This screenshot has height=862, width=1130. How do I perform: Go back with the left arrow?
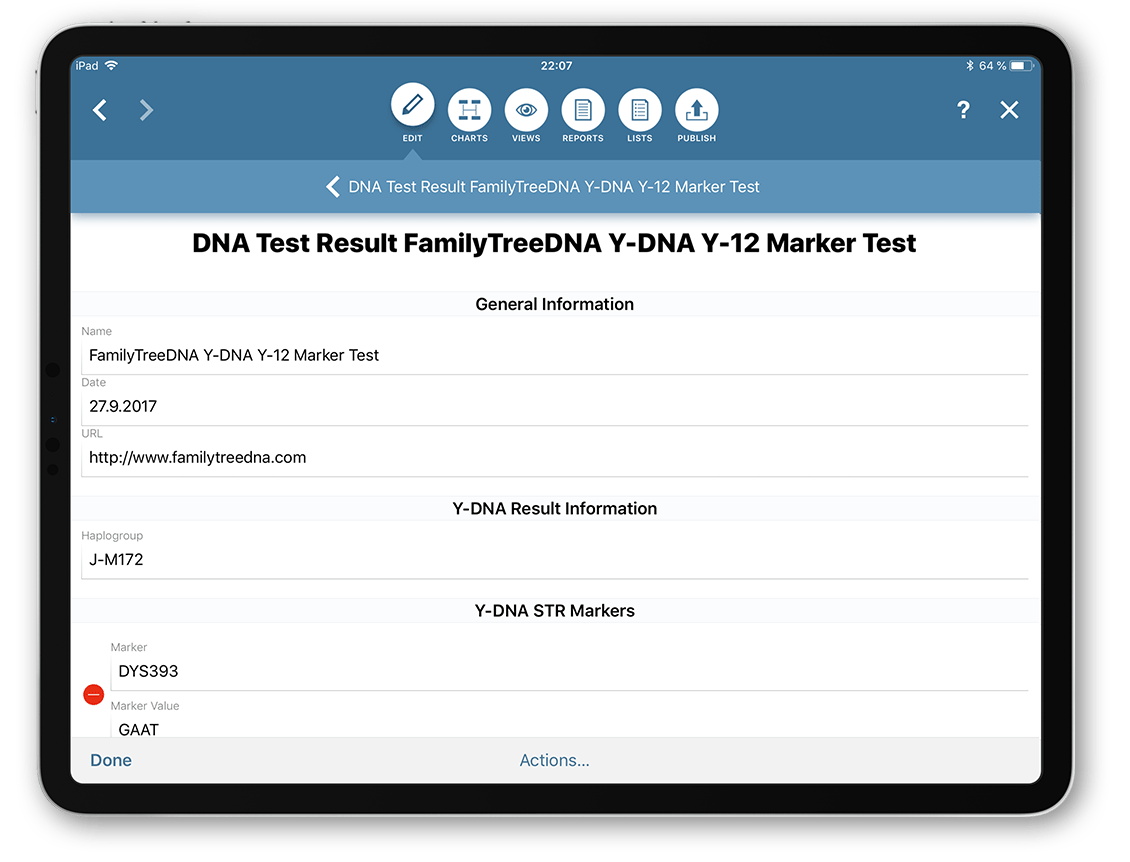(100, 110)
